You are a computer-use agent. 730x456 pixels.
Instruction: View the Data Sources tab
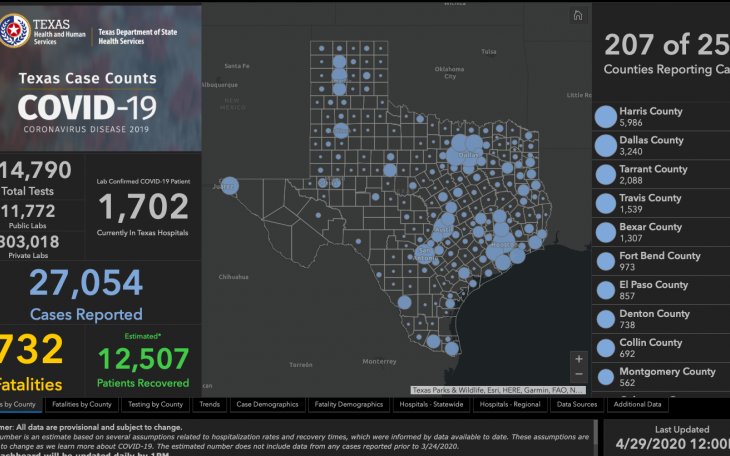coord(577,405)
